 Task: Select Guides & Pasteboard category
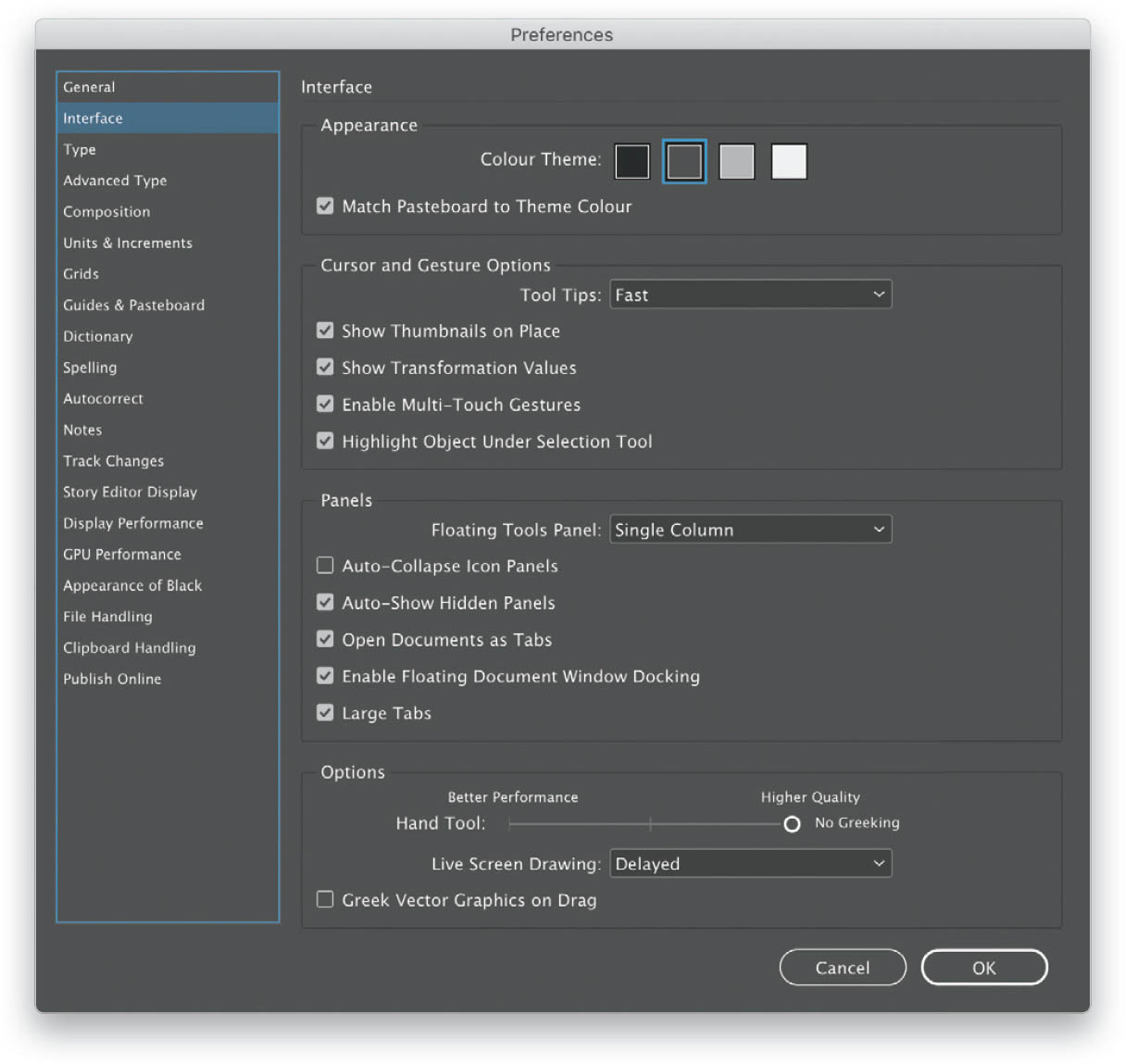tap(168, 305)
